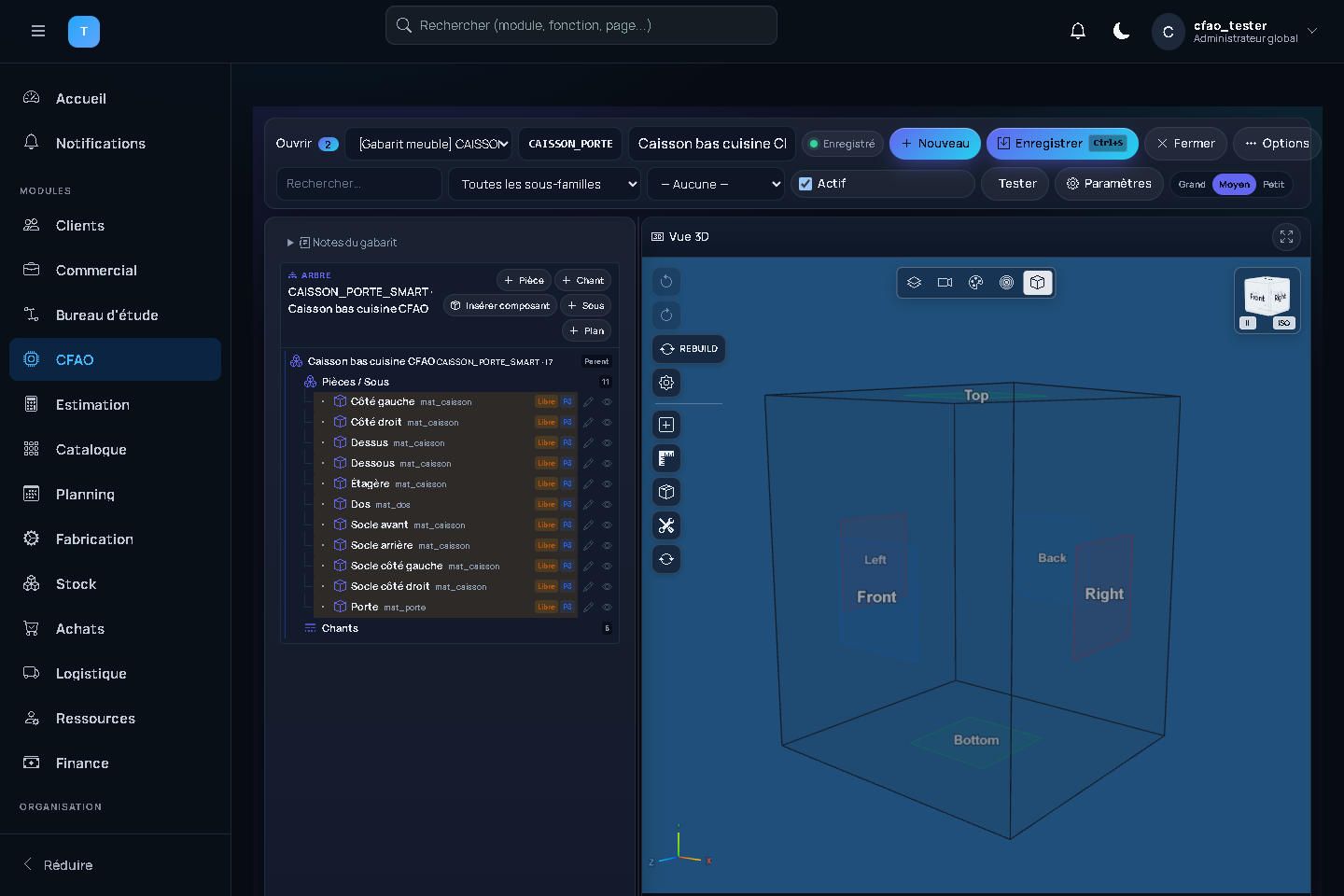Toggle visibility of the Porte piece
Image resolution: width=1344 pixels, height=896 pixels.
click(607, 608)
